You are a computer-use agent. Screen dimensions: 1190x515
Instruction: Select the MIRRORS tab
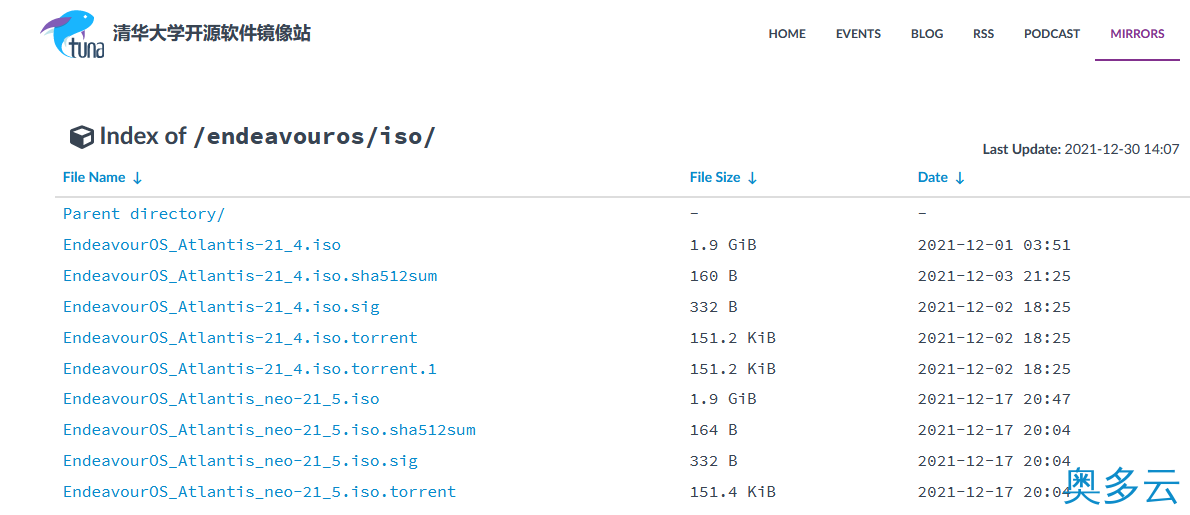tap(1137, 33)
